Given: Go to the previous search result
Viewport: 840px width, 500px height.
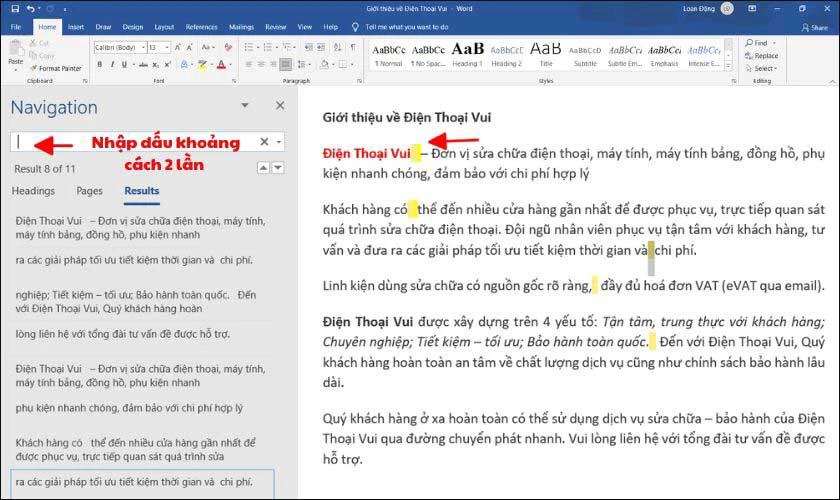Looking at the screenshot, I should pos(263,168).
